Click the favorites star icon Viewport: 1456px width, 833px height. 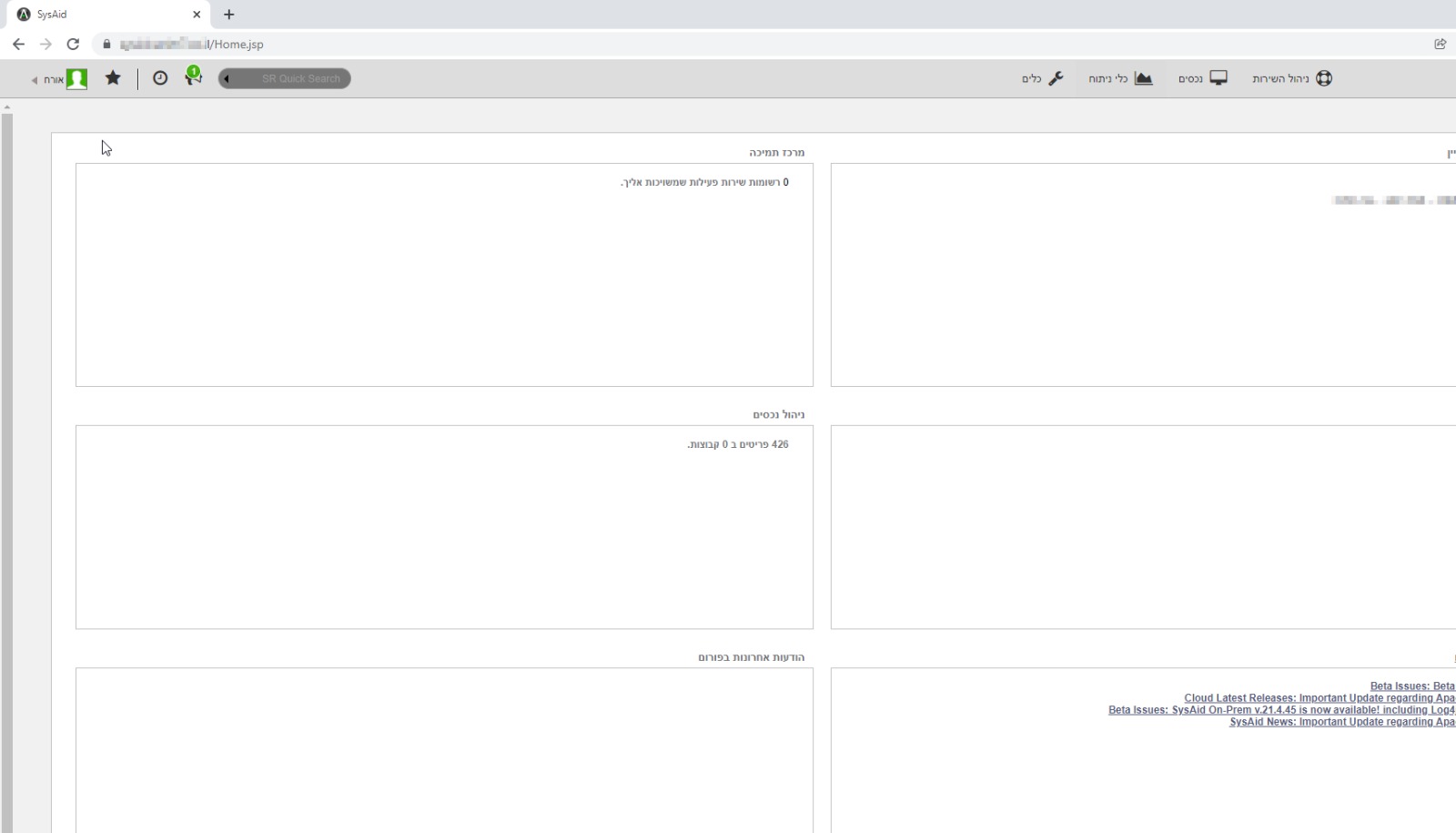(113, 78)
